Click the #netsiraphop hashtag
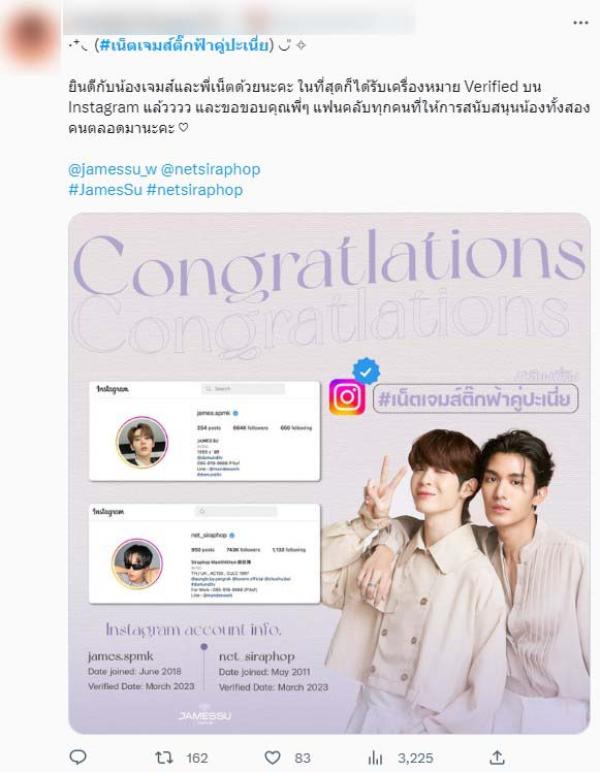The image size is (600, 772). 194,190
